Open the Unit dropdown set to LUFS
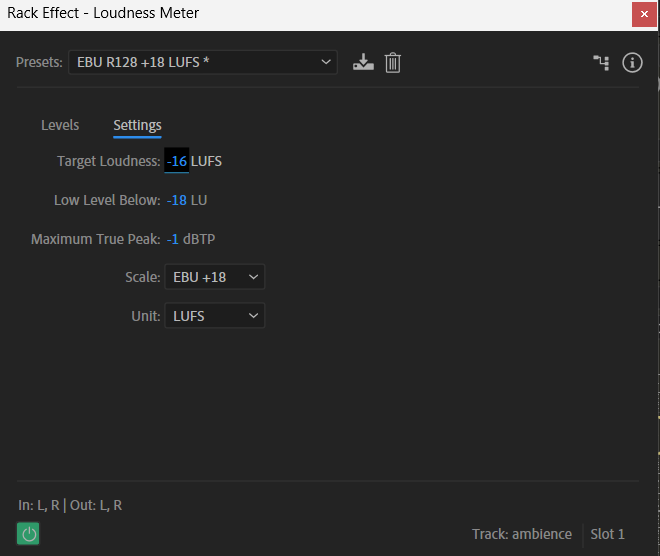660x556 pixels. tap(215, 316)
